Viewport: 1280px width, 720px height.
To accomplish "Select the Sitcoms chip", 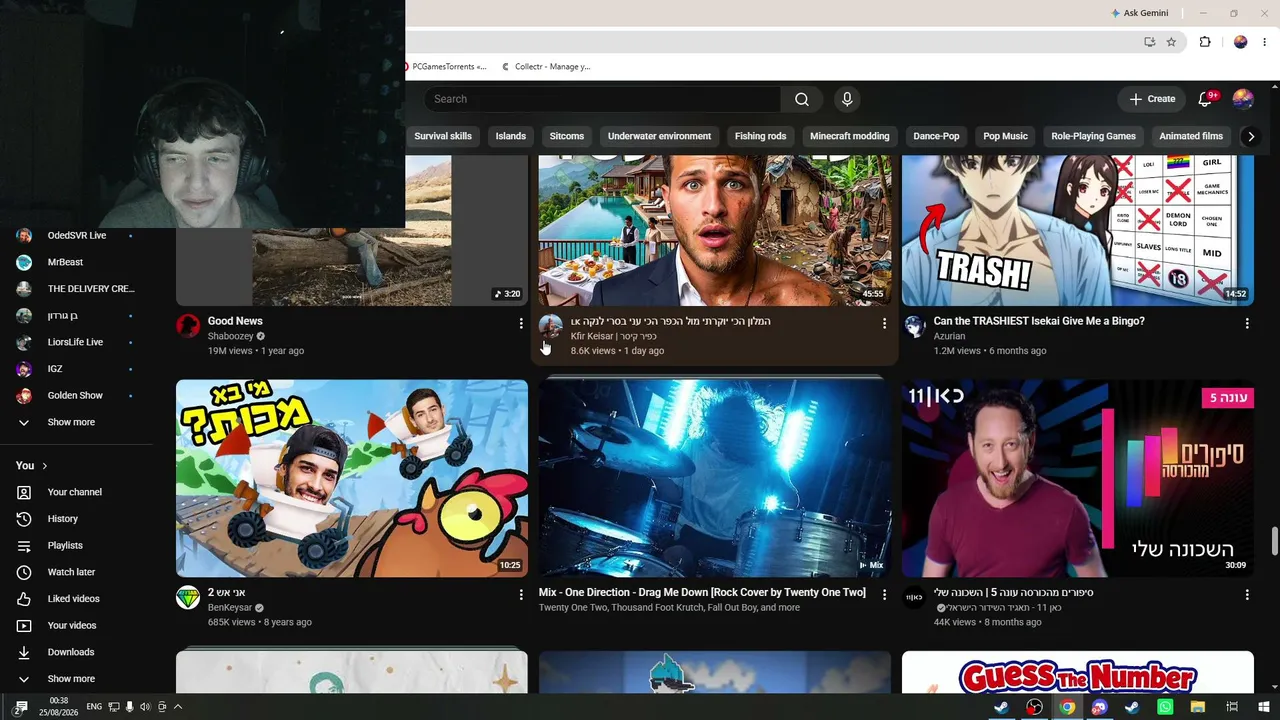I will click(x=567, y=136).
